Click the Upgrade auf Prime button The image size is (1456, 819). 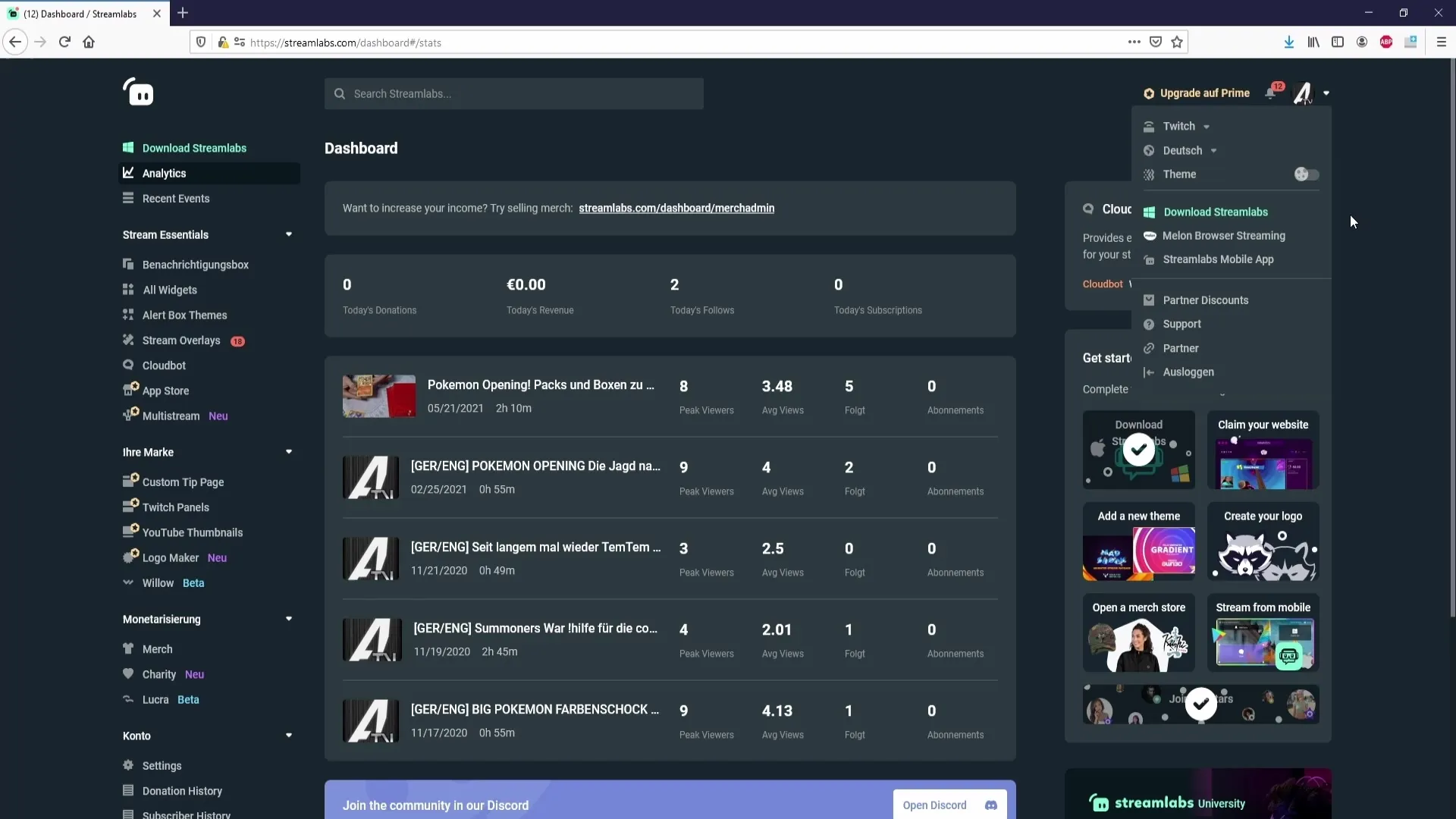[1197, 93]
